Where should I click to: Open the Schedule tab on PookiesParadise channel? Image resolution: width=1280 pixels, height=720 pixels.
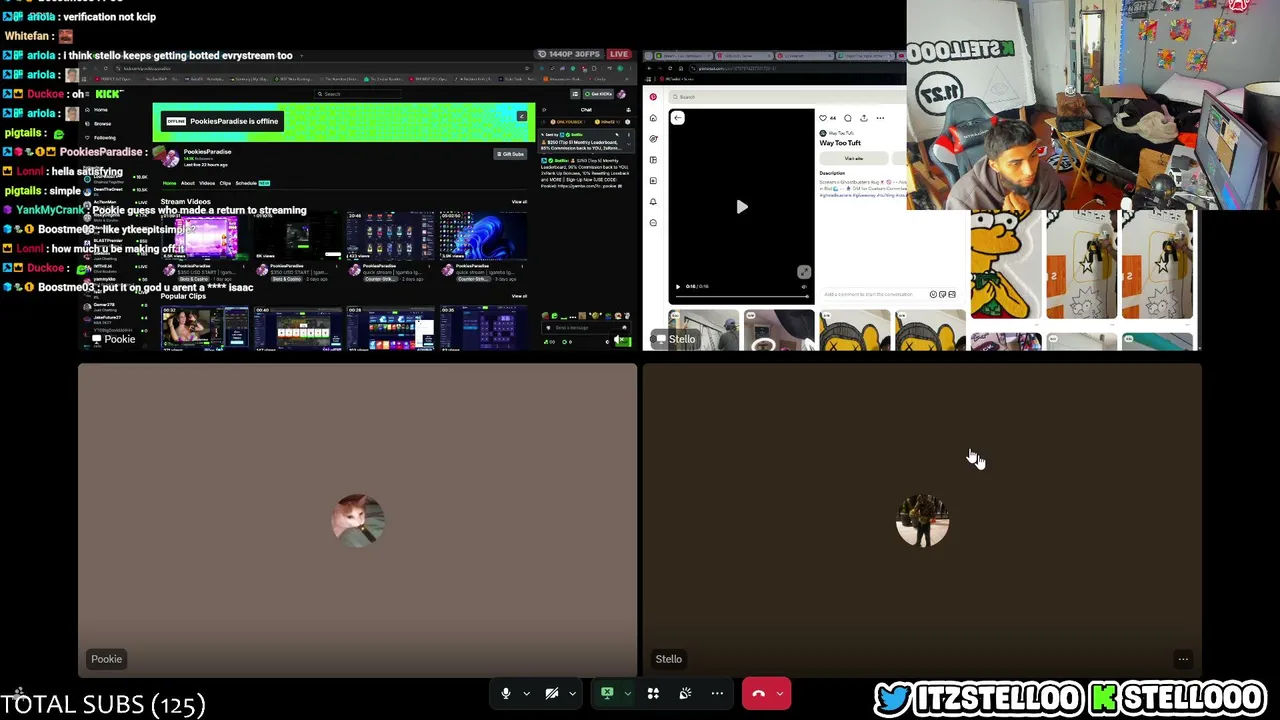pos(246,183)
